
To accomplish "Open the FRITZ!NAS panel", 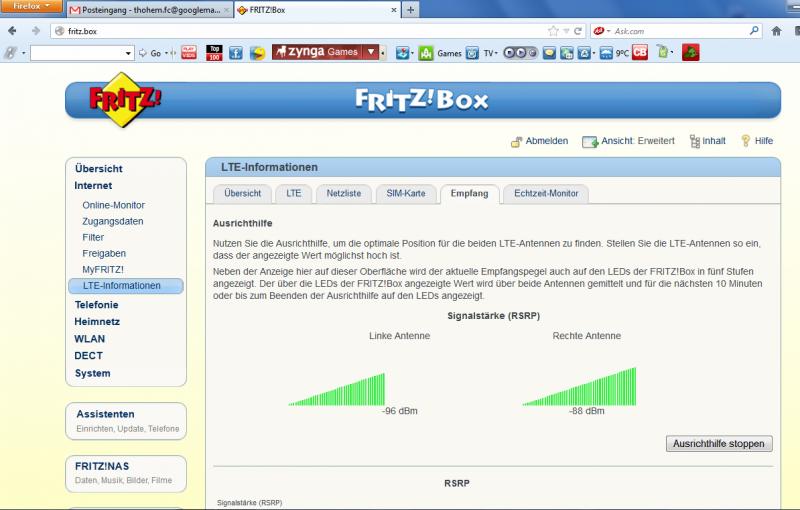I will [x=126, y=474].
